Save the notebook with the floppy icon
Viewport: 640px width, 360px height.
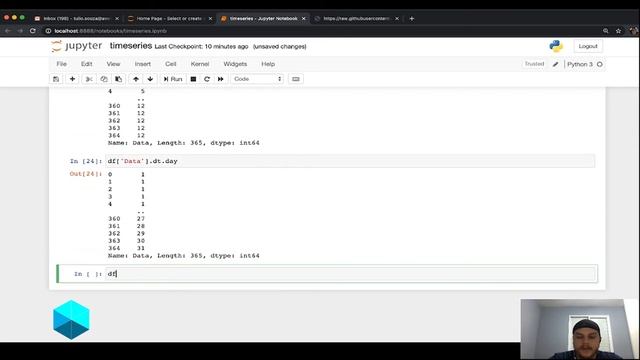pyautogui.click(x=56, y=79)
